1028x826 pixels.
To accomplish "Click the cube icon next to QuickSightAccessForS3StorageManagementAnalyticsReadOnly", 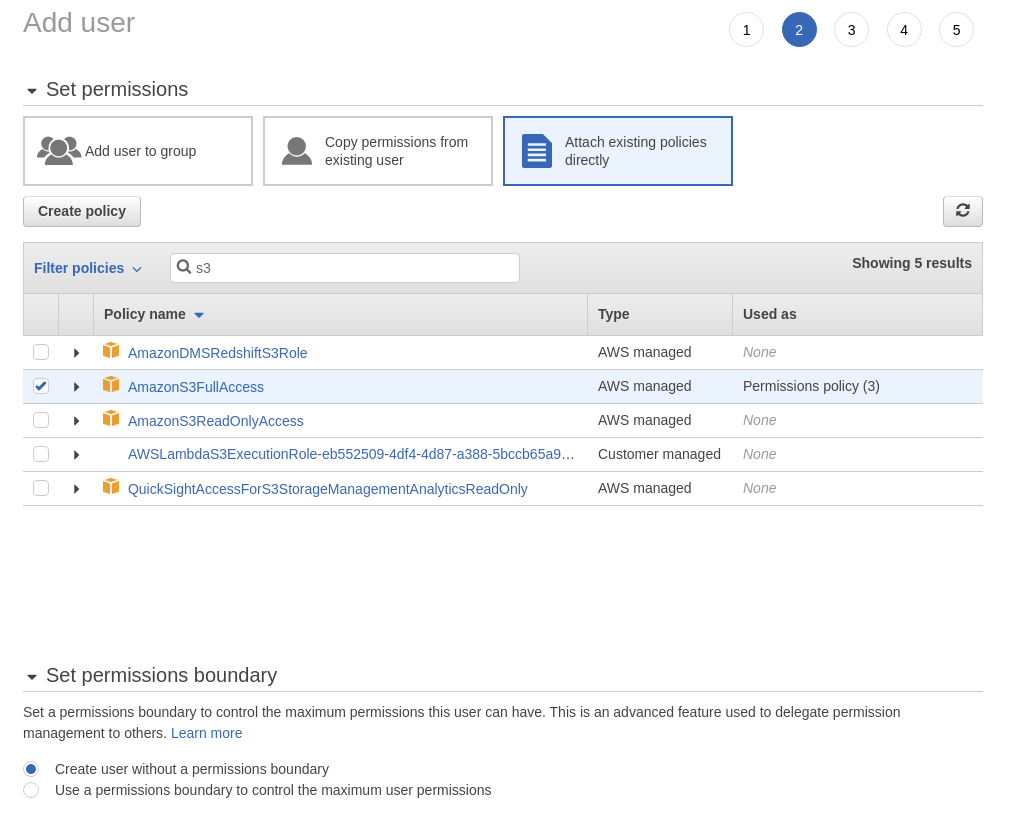I will click(x=111, y=488).
